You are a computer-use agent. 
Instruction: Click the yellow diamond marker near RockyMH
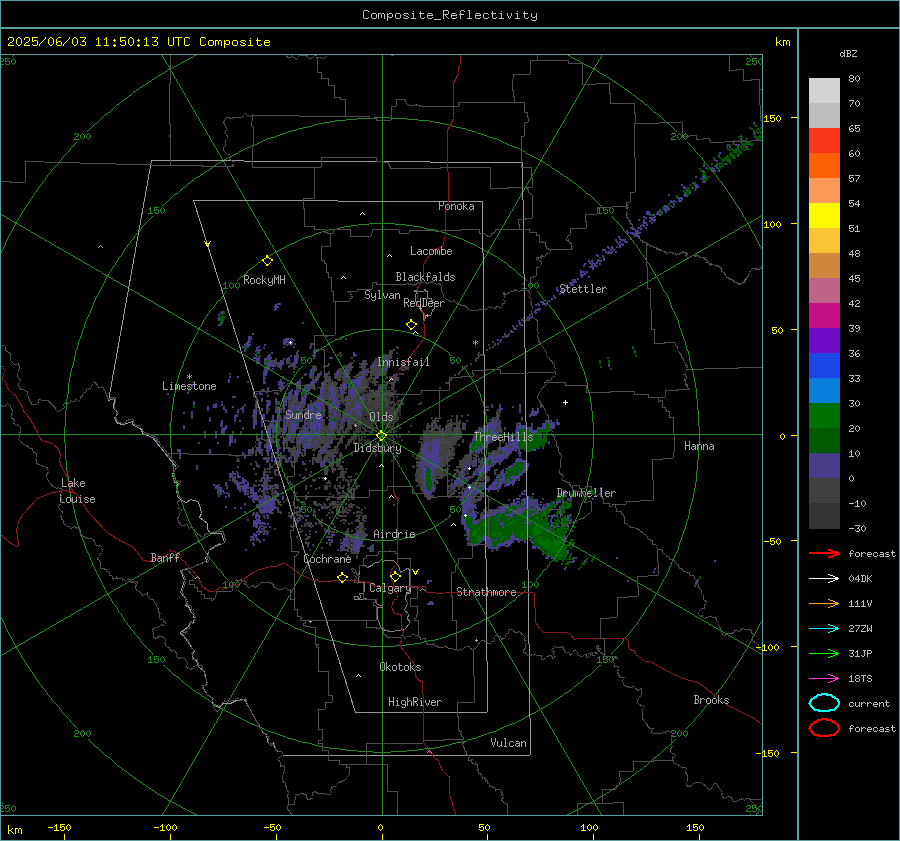tap(267, 261)
